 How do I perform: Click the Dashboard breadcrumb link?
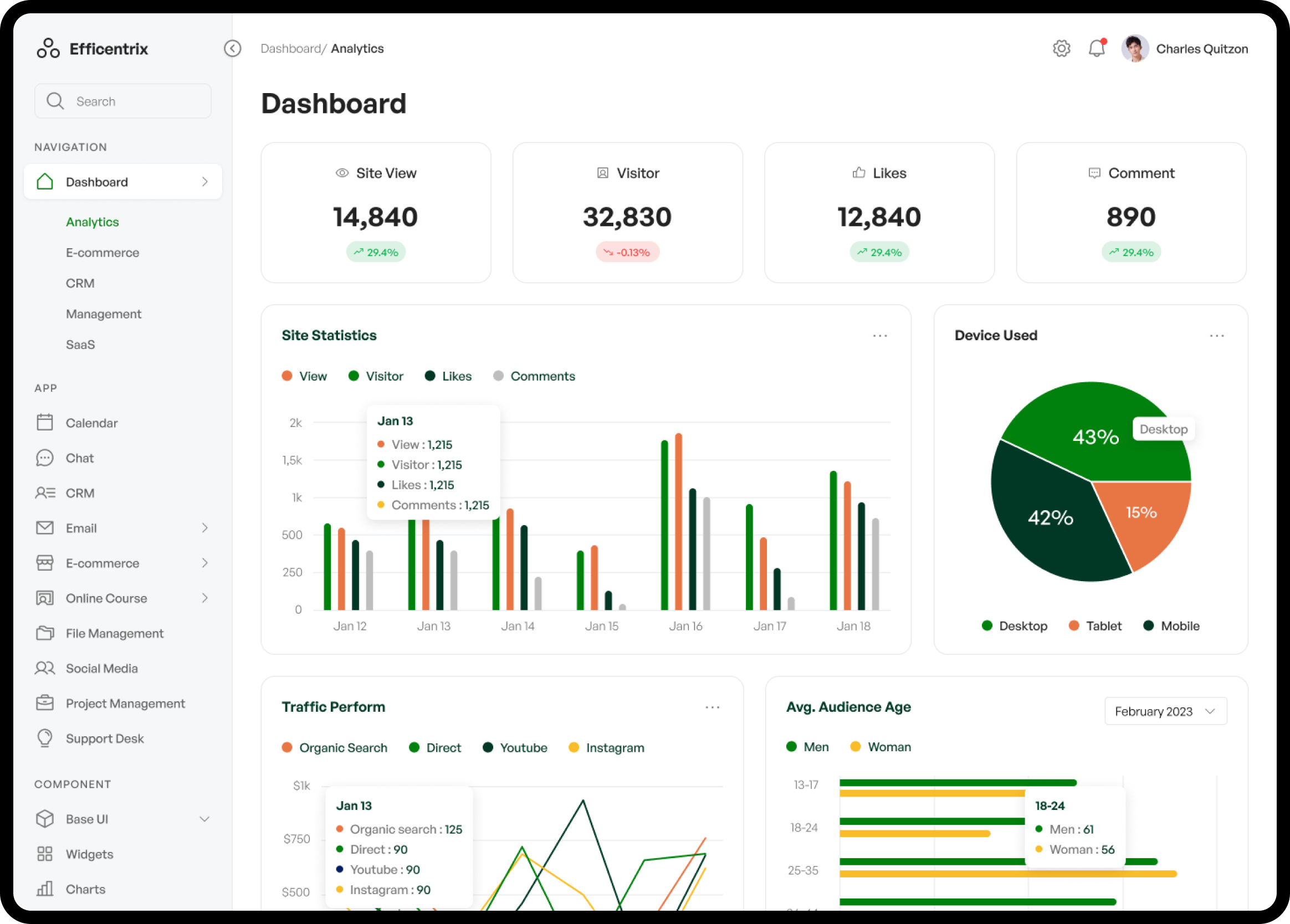coord(291,49)
